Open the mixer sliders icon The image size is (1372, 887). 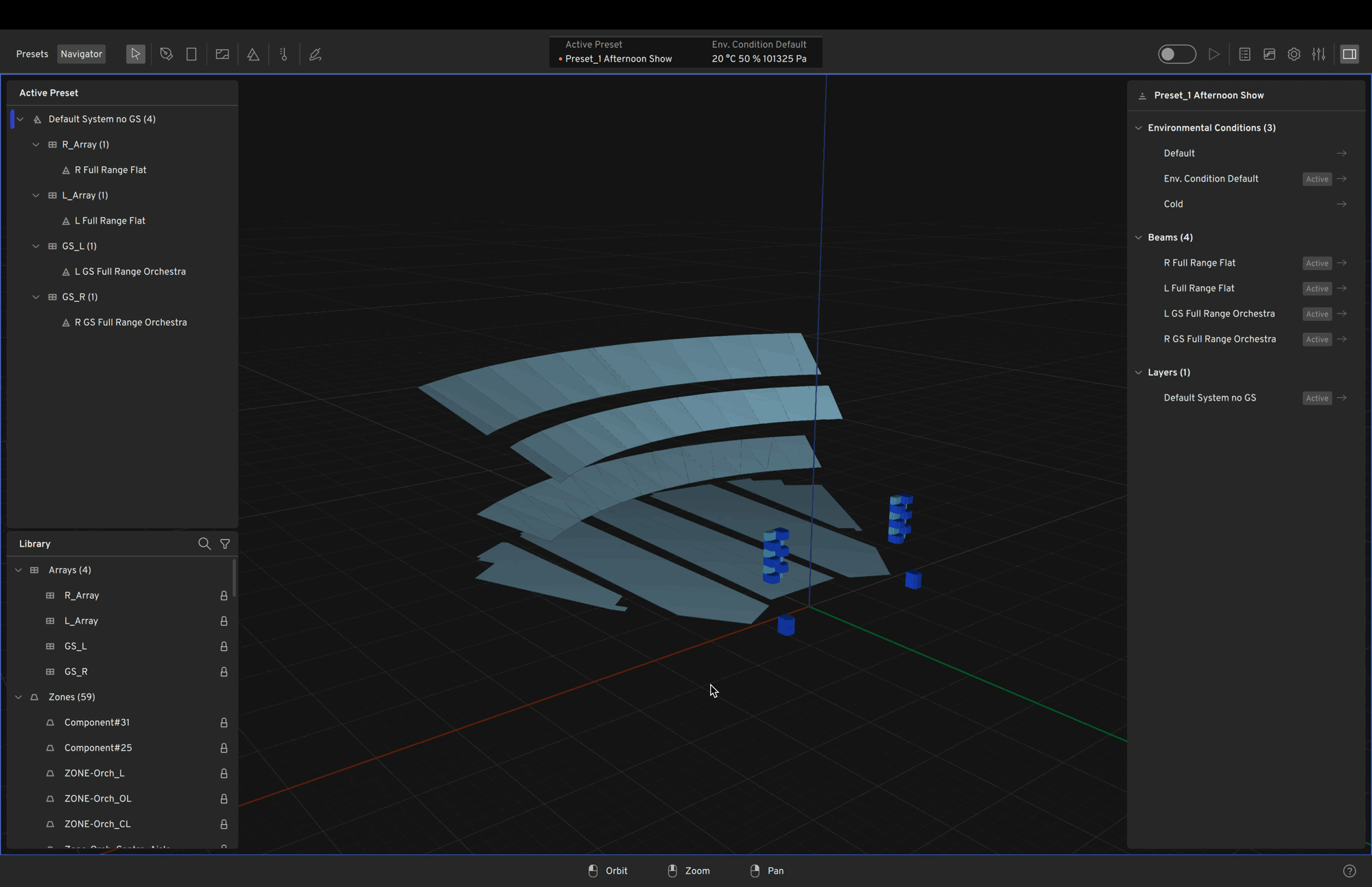1318,54
